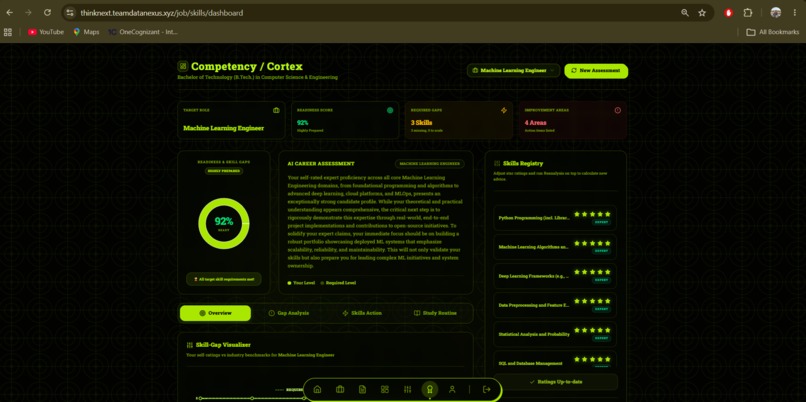Open the browser apps grid icon
The height and width of the screenshot is (402, 806).
point(8,32)
